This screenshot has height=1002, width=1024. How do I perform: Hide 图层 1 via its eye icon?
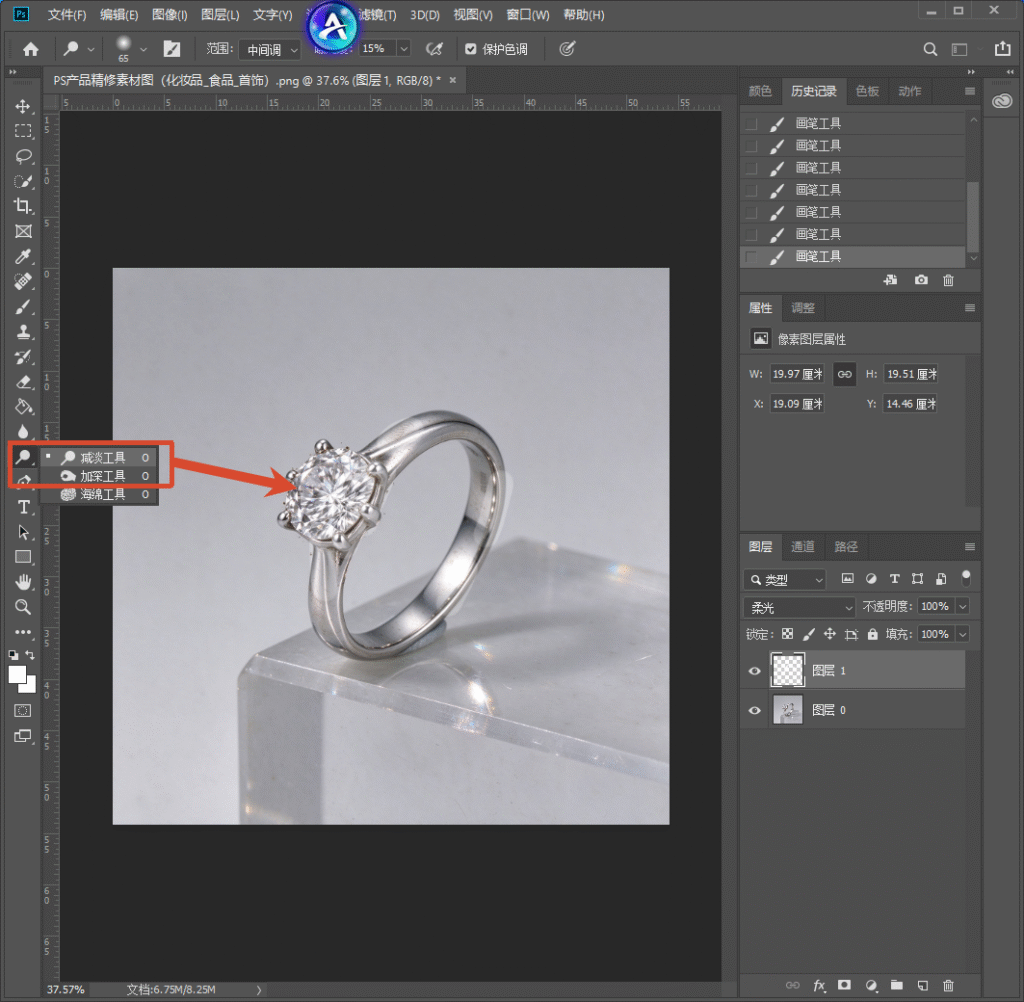(x=754, y=671)
